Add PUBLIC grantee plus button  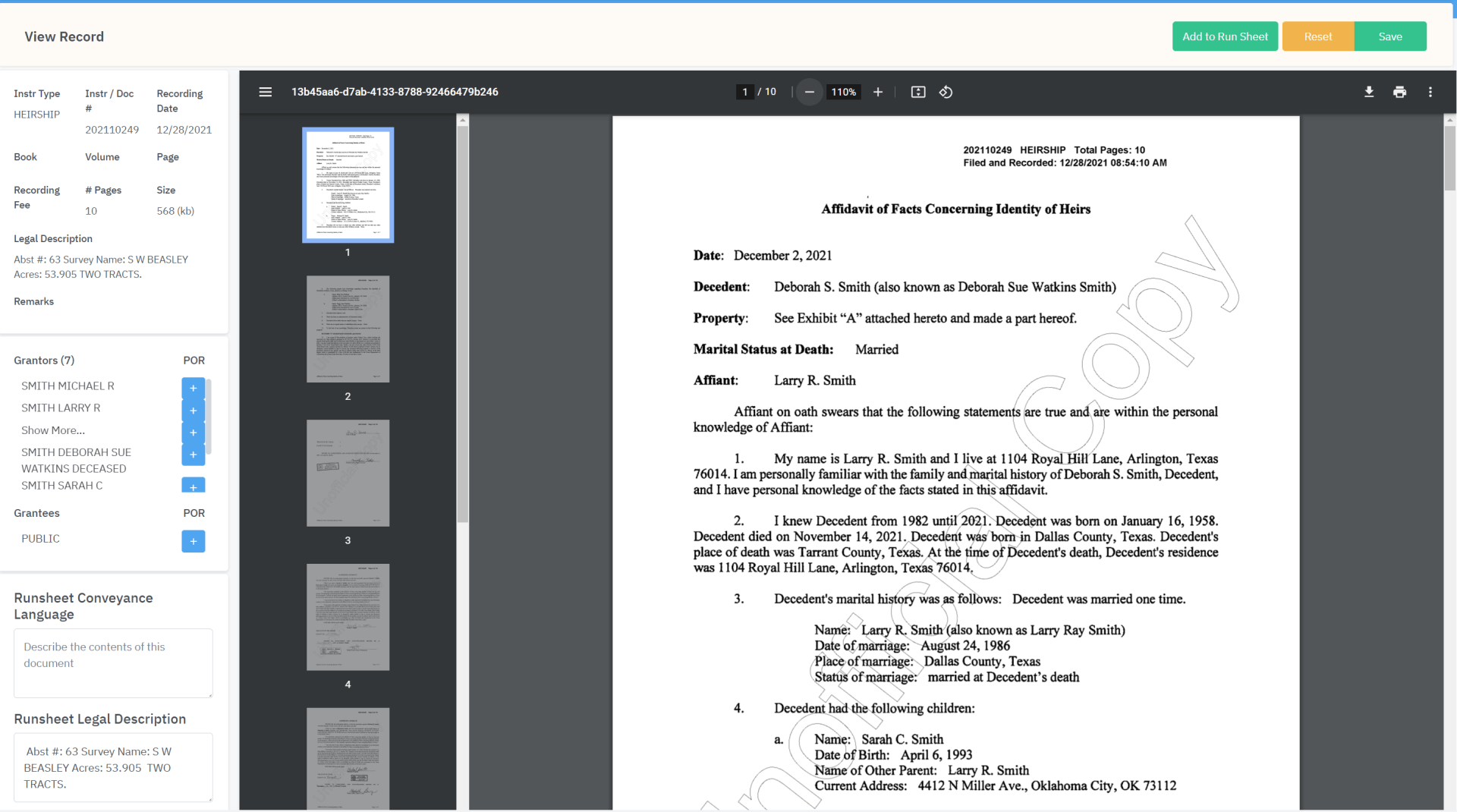[x=194, y=541]
